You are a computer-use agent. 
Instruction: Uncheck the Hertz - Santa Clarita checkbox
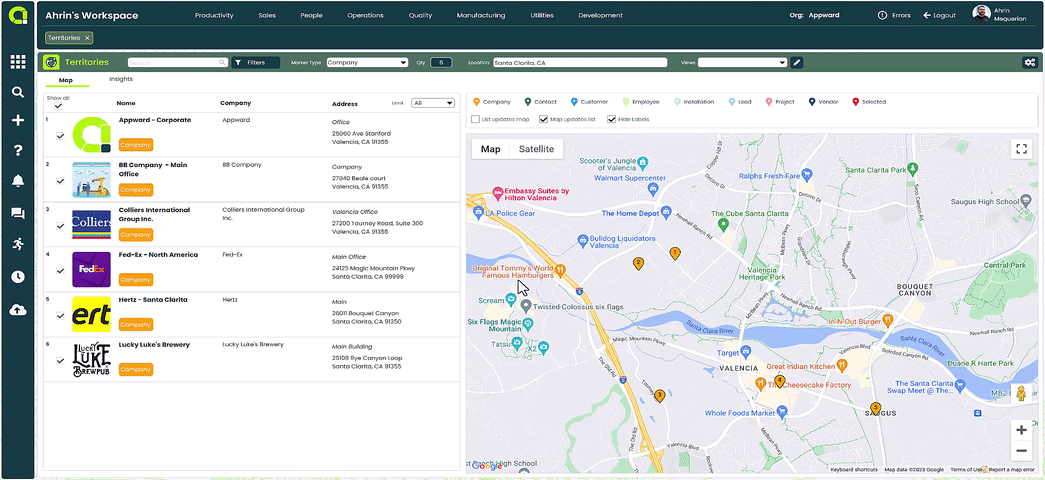pos(61,315)
